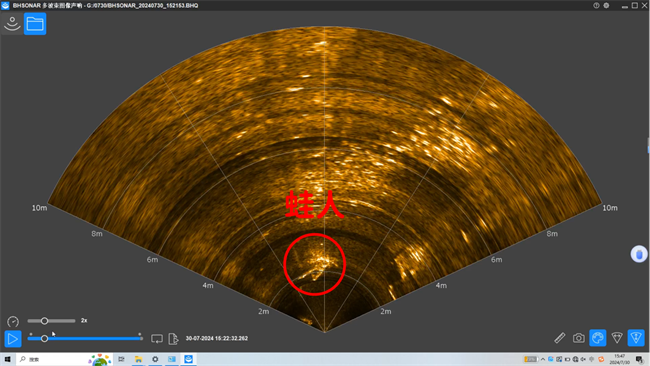Viewport: 650px width, 366px height.
Task: Activate the BHSONAR app taskbar icon
Action: click(x=189, y=359)
